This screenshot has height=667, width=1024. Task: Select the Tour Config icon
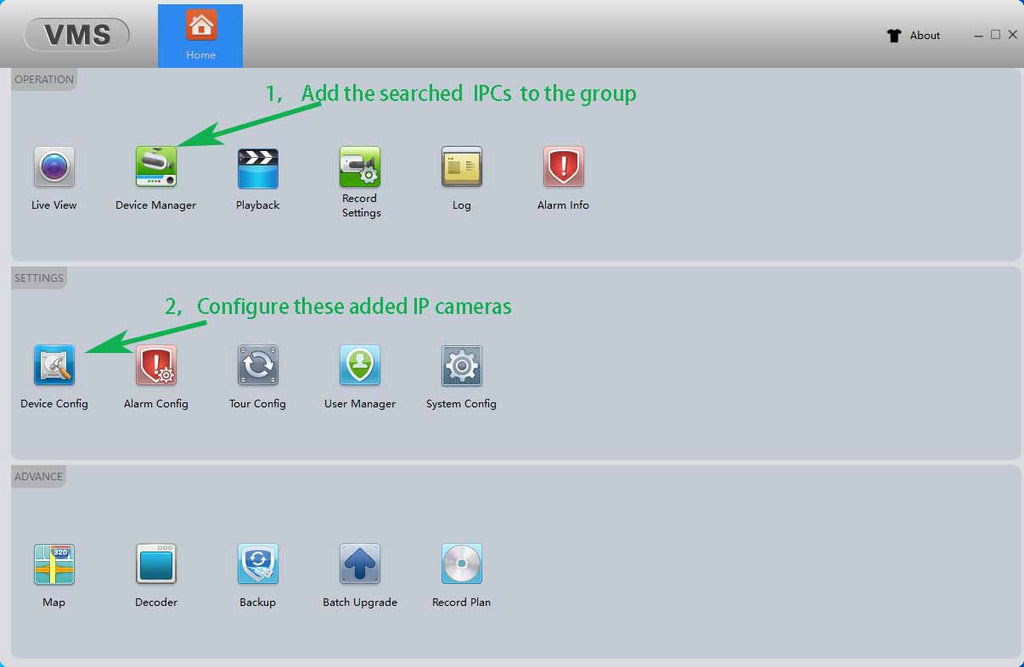pyautogui.click(x=258, y=366)
